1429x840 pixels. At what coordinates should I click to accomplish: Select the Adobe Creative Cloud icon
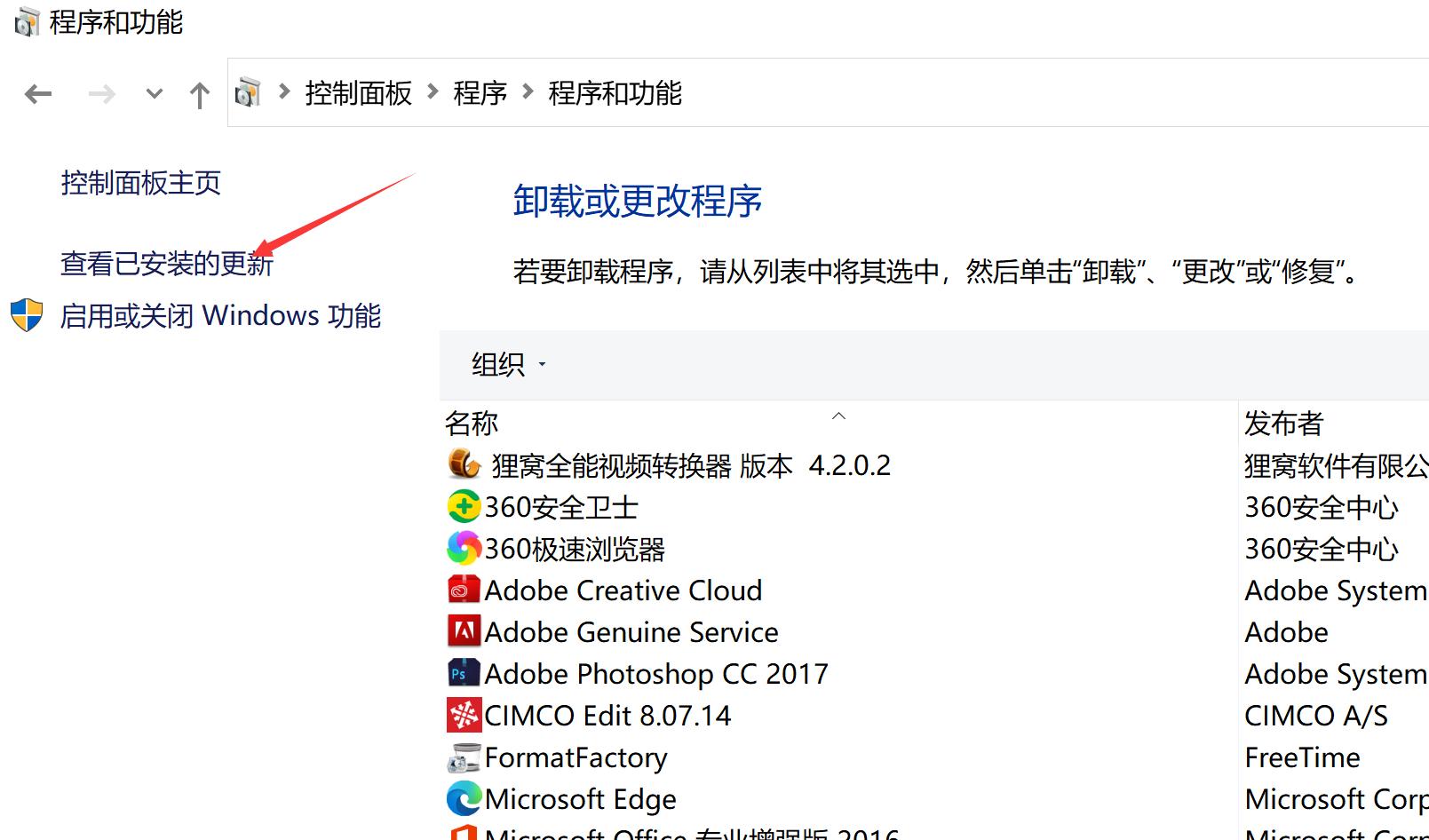462,589
